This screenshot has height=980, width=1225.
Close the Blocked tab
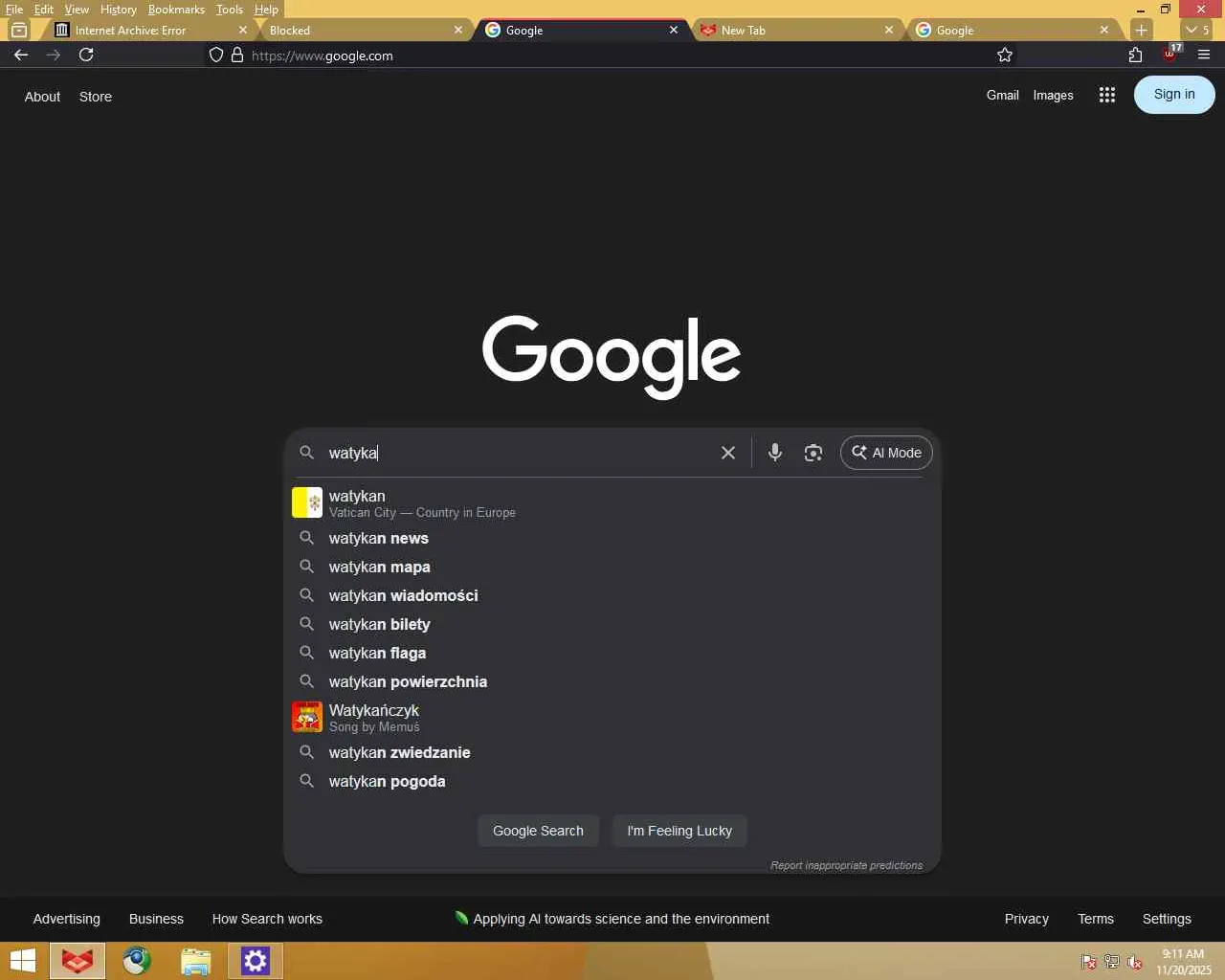point(457,30)
